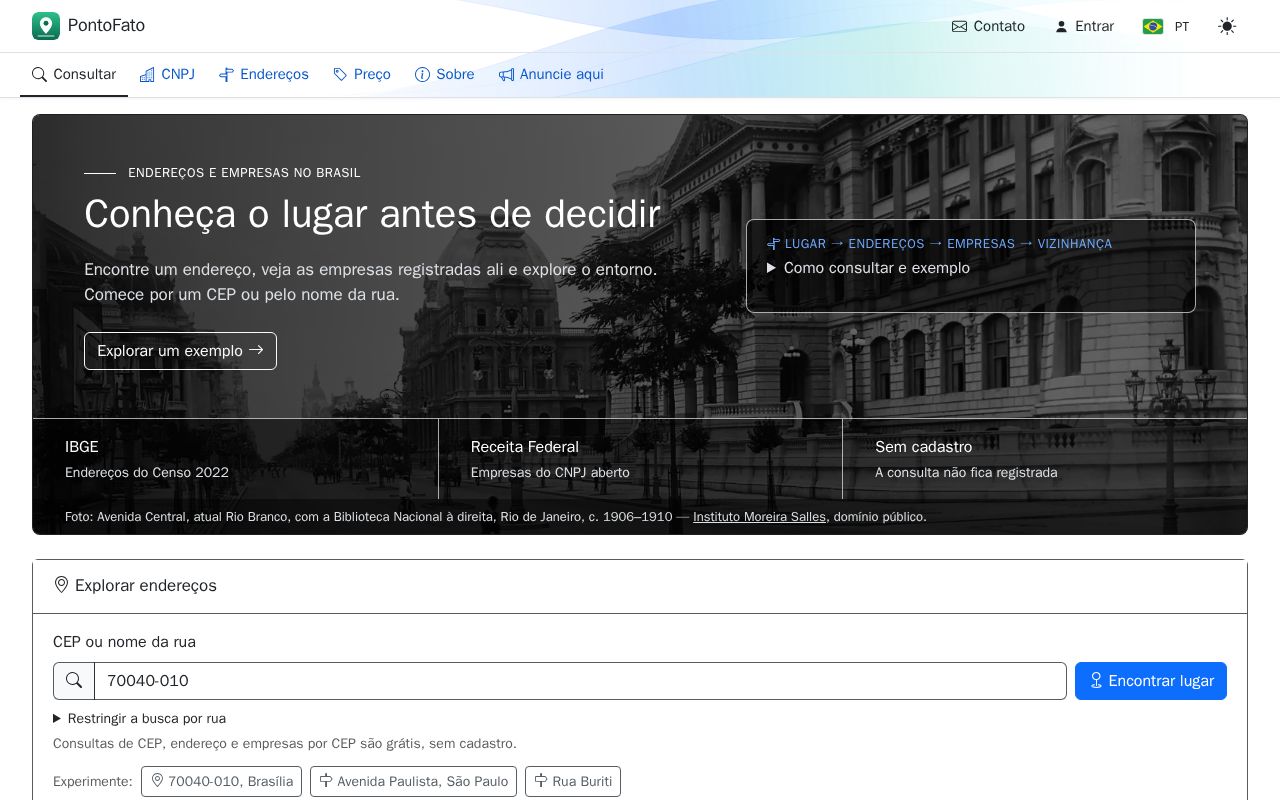Viewport: 1280px width, 800px height.
Task: Open the Anuncie aqui tab
Action: 551,75
